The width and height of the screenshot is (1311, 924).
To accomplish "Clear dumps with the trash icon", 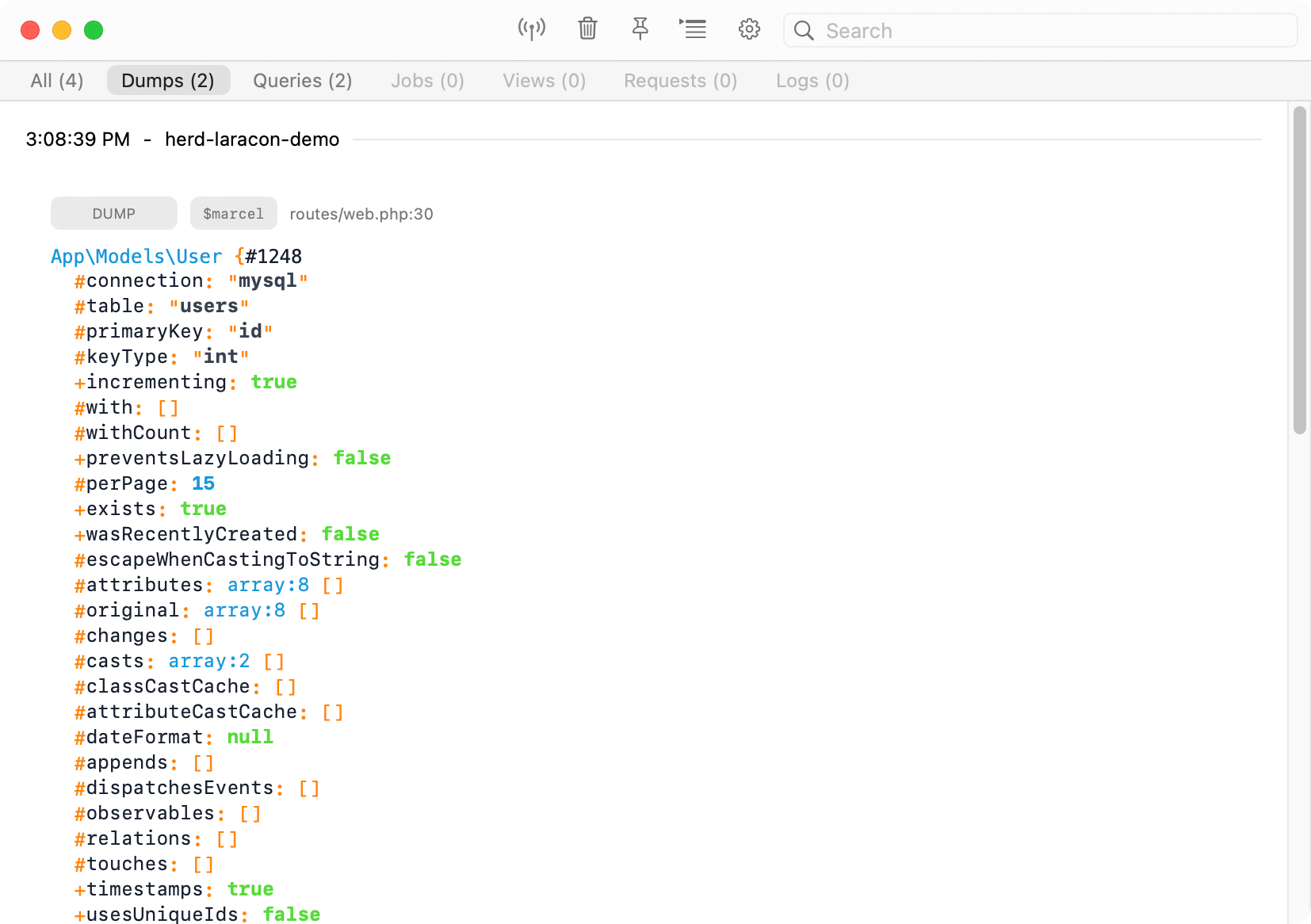I will point(587,29).
